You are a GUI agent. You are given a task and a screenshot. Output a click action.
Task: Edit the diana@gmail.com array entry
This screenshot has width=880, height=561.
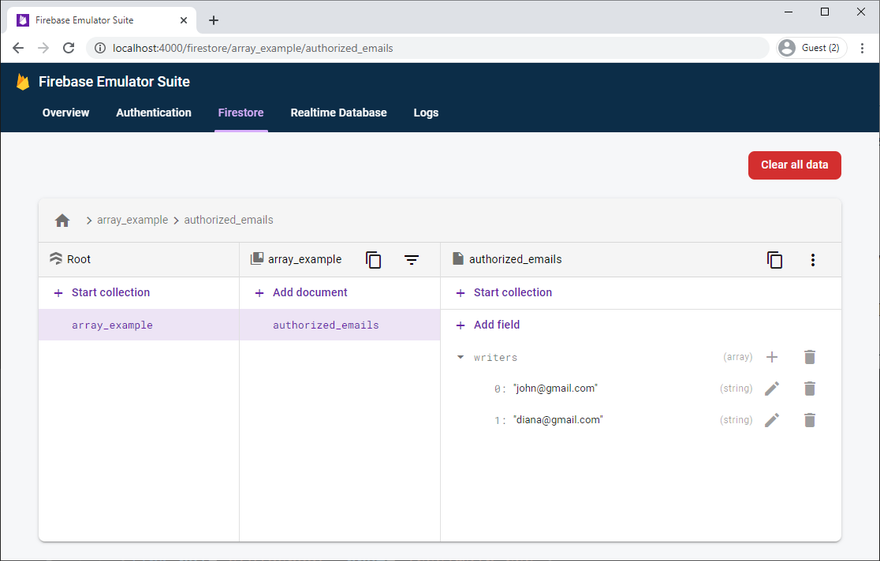pyautogui.click(x=772, y=420)
